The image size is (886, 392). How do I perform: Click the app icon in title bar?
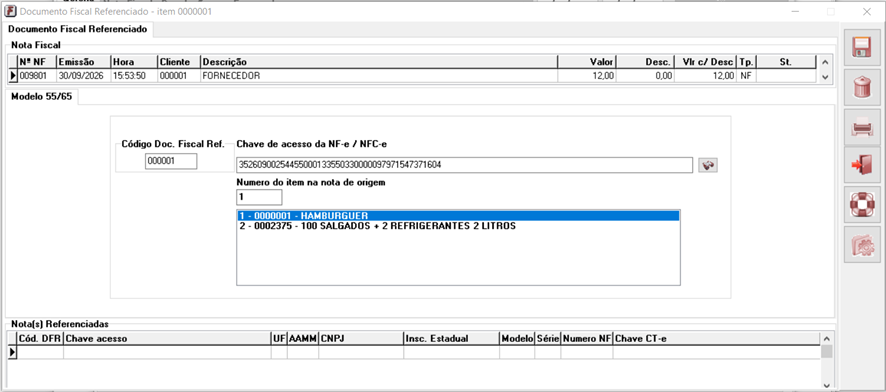[10, 11]
